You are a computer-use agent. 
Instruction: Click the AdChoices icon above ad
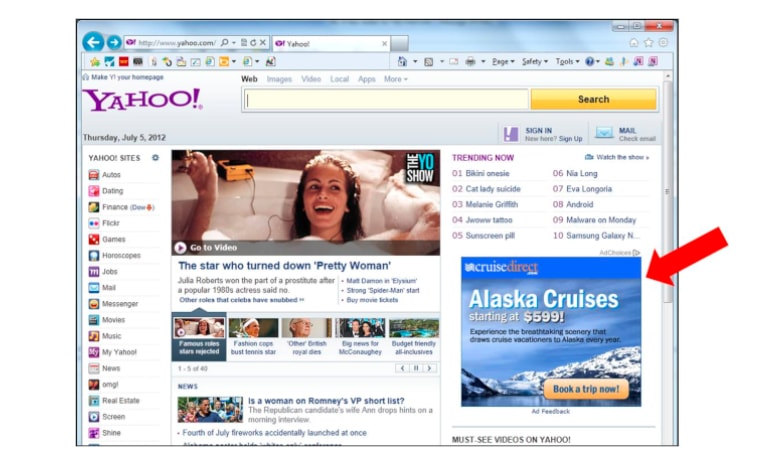pos(636,253)
